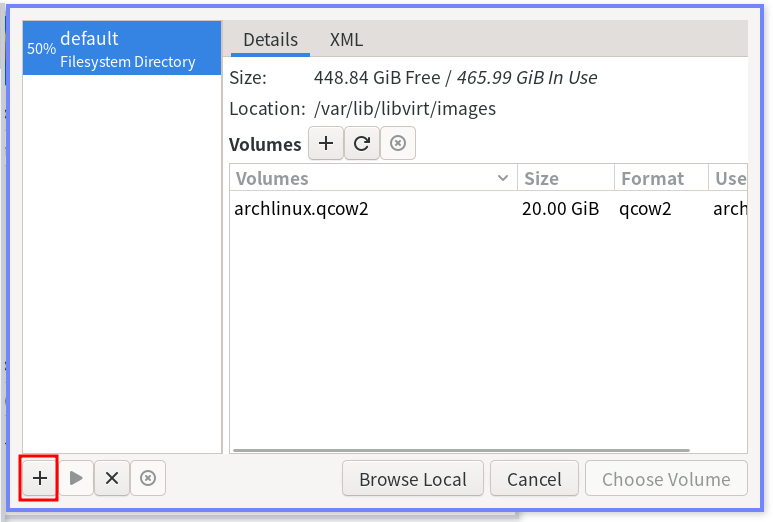Start the selected storage pool
The height and width of the screenshot is (522, 773).
(76, 478)
